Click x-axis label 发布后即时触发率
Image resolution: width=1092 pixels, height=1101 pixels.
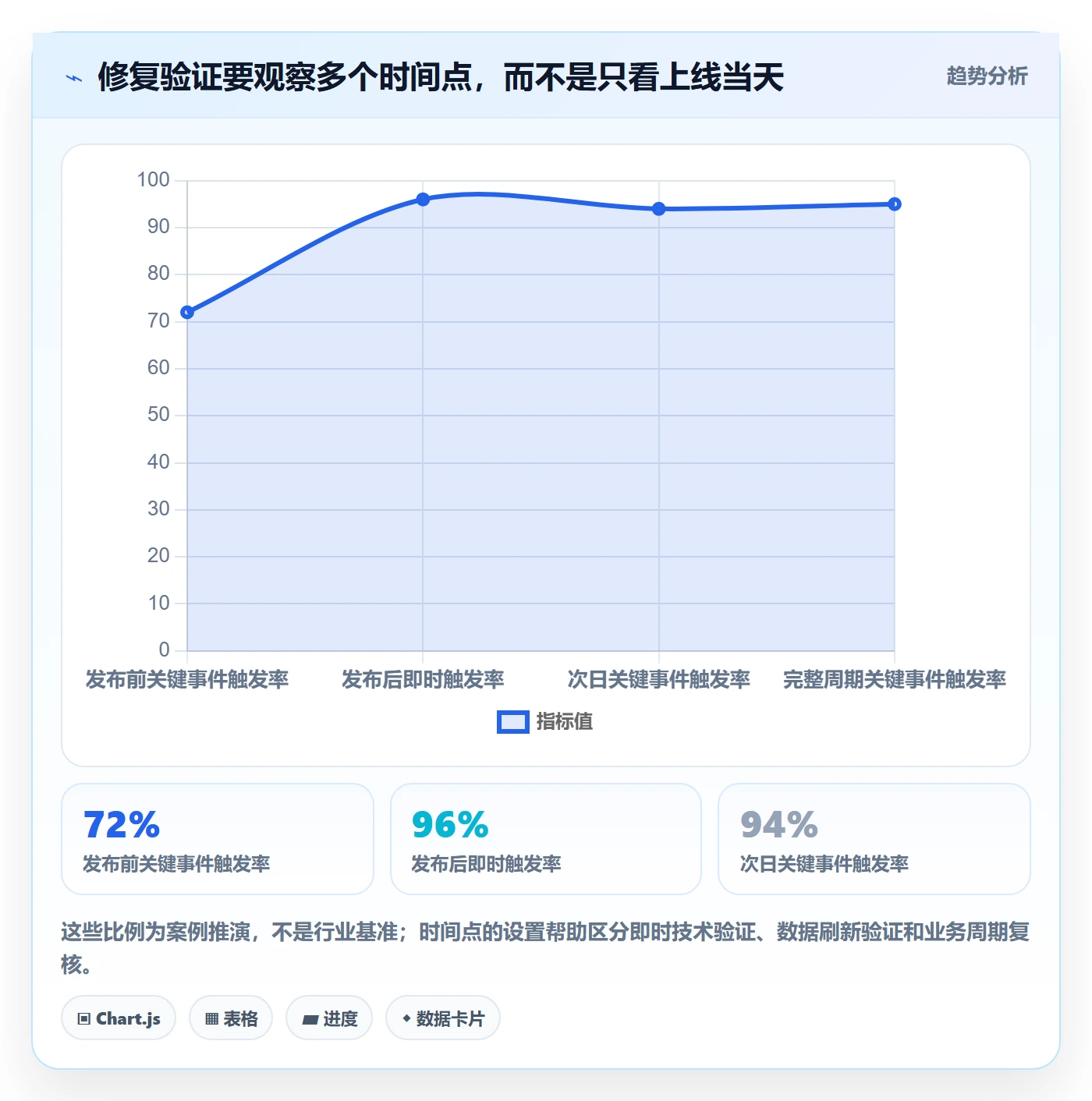pyautogui.click(x=423, y=679)
